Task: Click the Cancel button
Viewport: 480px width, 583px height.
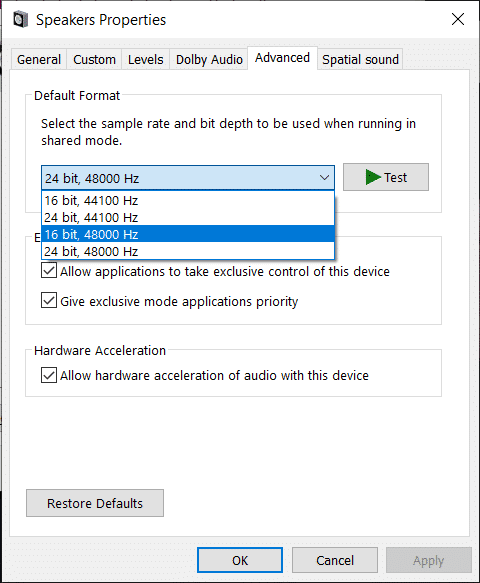Action: click(335, 560)
